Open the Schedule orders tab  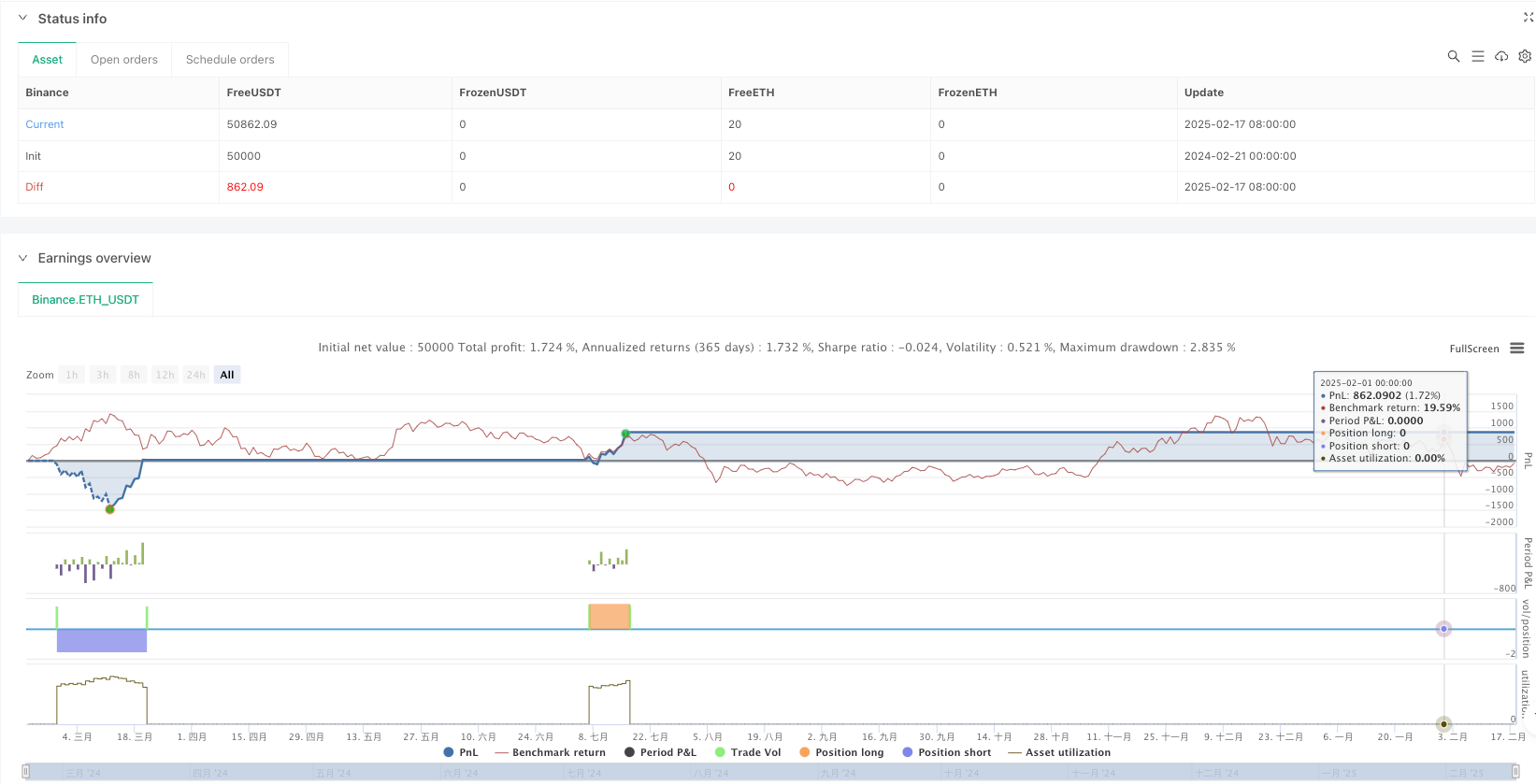pos(230,60)
